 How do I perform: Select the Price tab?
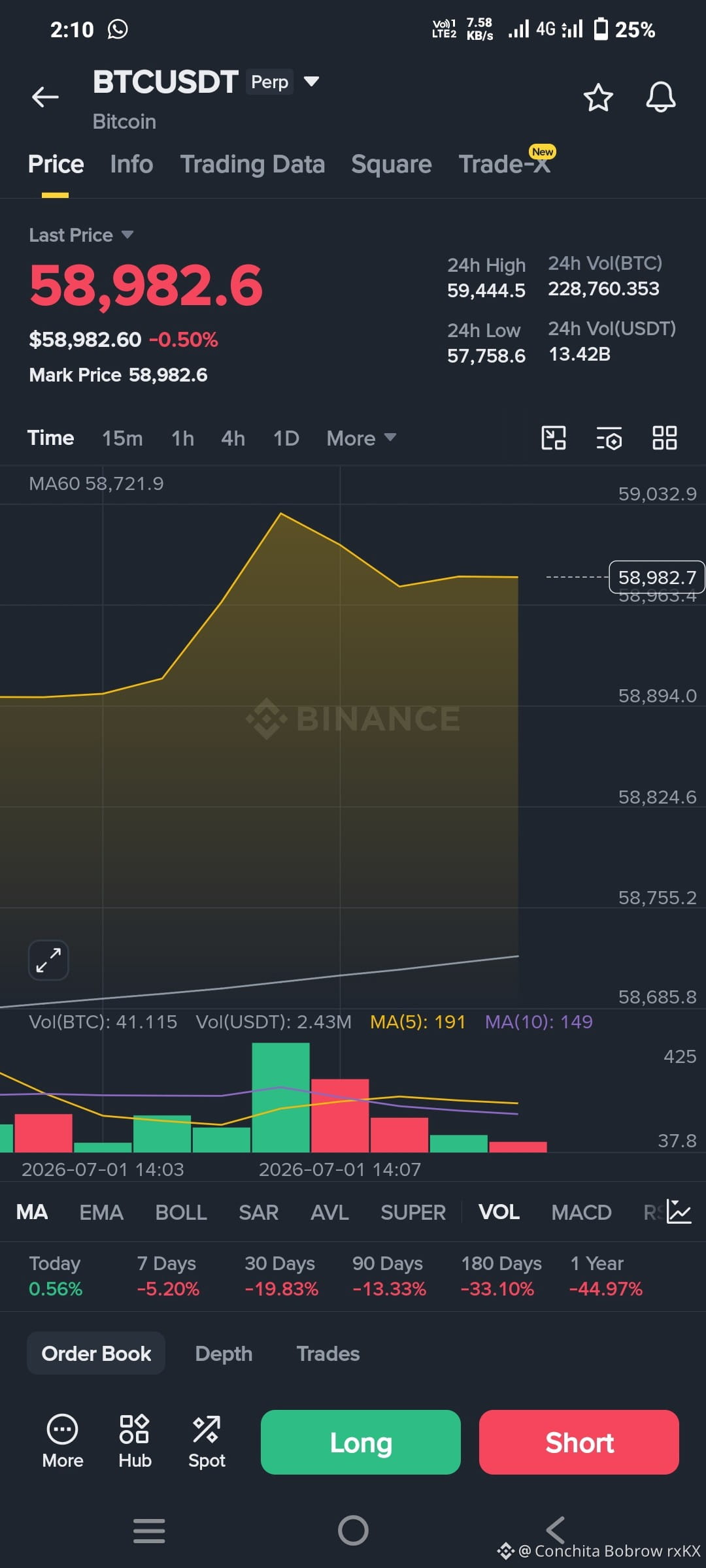click(x=56, y=164)
